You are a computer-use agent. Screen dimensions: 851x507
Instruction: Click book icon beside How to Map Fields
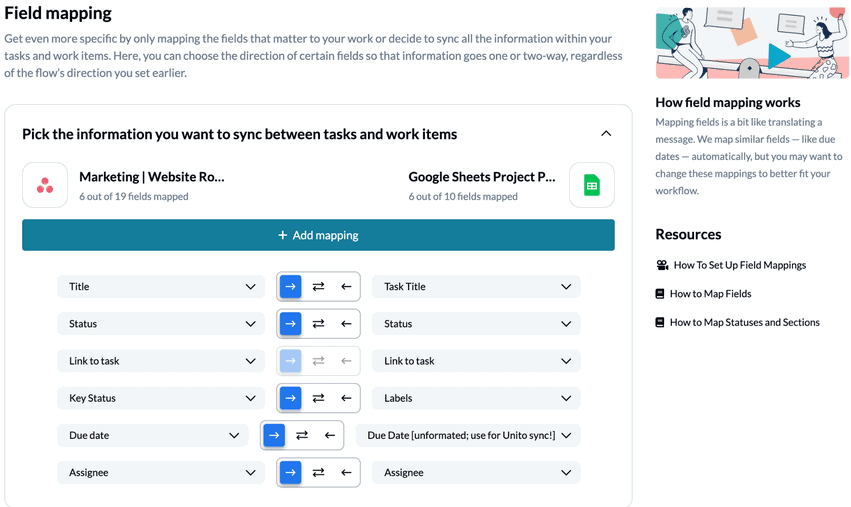click(660, 294)
